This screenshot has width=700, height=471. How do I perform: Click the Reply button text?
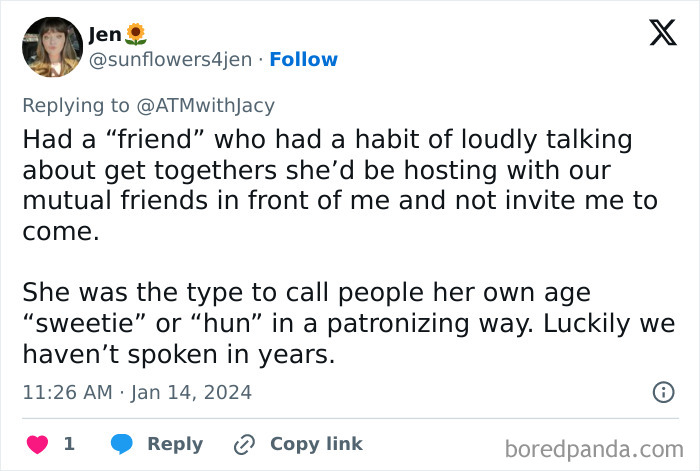[x=175, y=444]
